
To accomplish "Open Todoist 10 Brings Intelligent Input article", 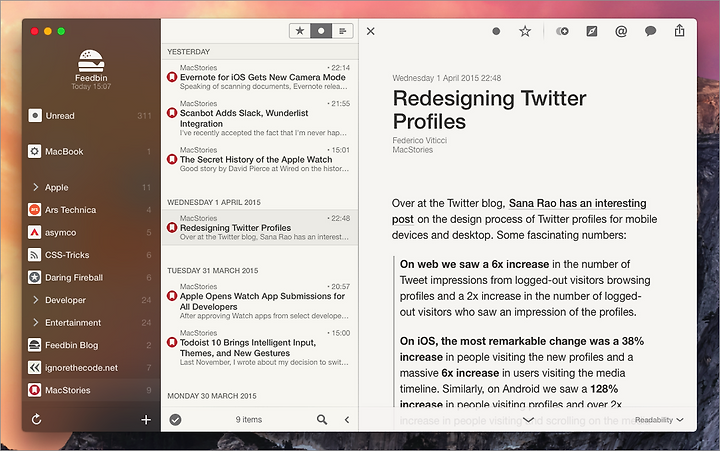I will coord(260,348).
